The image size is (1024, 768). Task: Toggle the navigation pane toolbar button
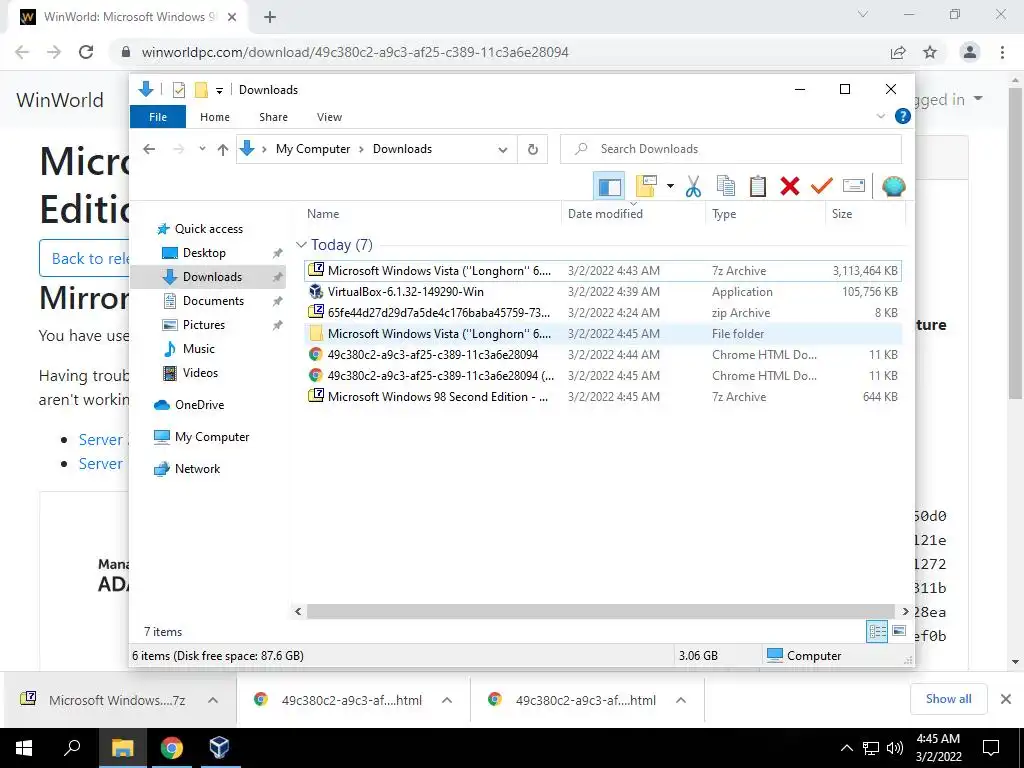pos(609,187)
